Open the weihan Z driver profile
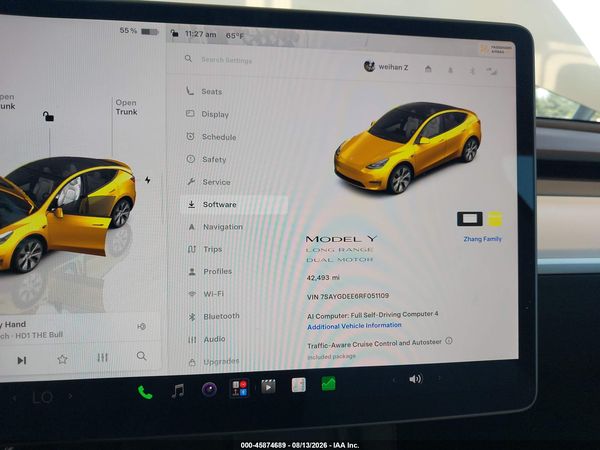This screenshot has height=450, width=600. [x=386, y=67]
